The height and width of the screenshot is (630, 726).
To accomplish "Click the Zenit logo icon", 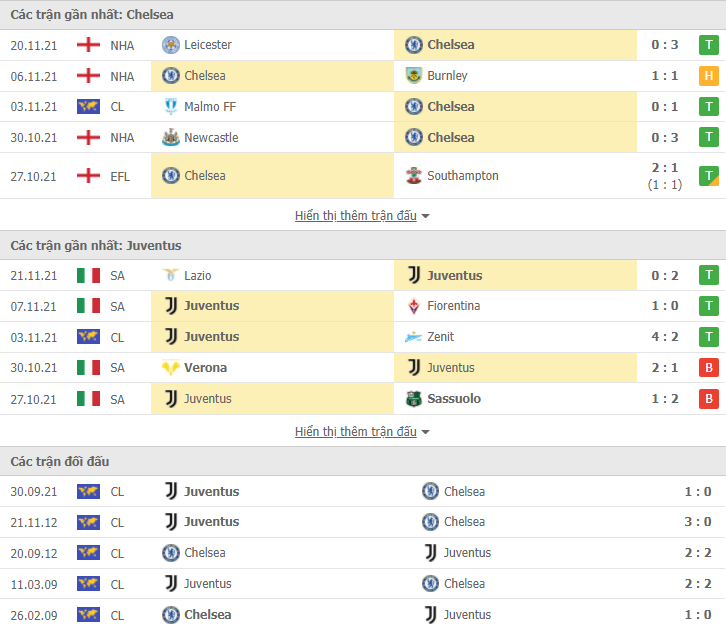I will point(413,337).
